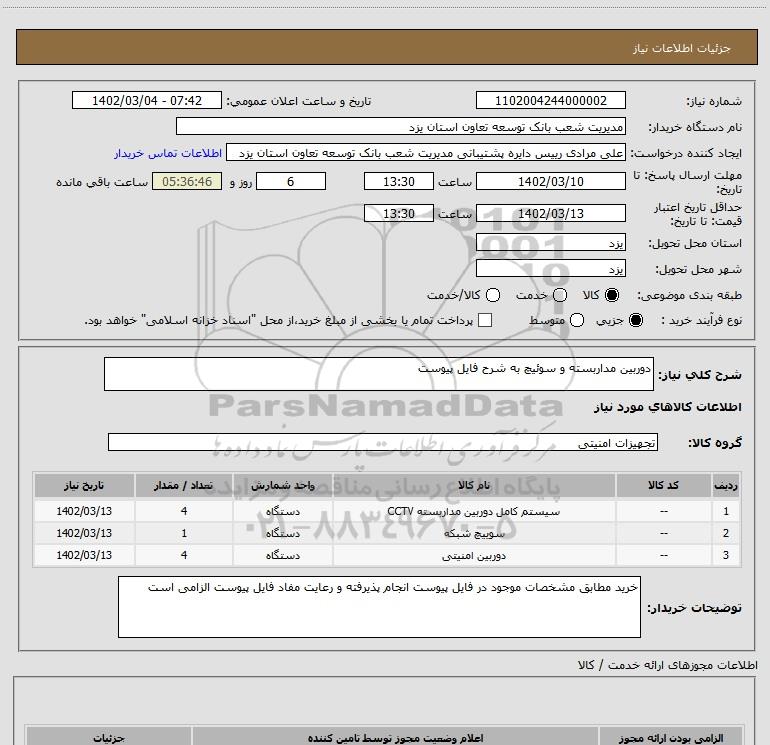
Task: Click the جزئیات اطلاعات نیاز title bar
Action: point(387,48)
